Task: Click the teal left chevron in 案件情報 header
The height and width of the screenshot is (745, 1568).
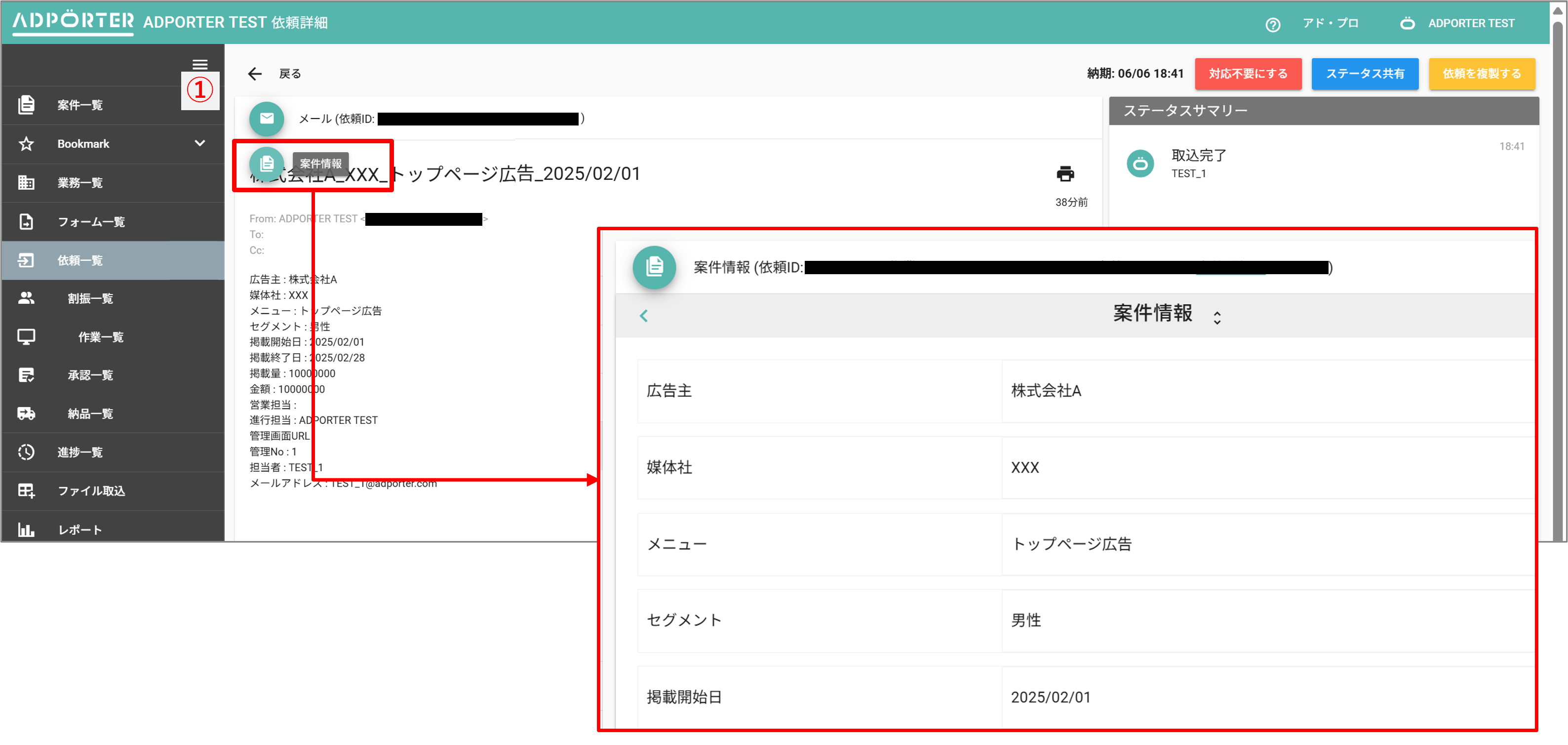Action: pos(643,316)
